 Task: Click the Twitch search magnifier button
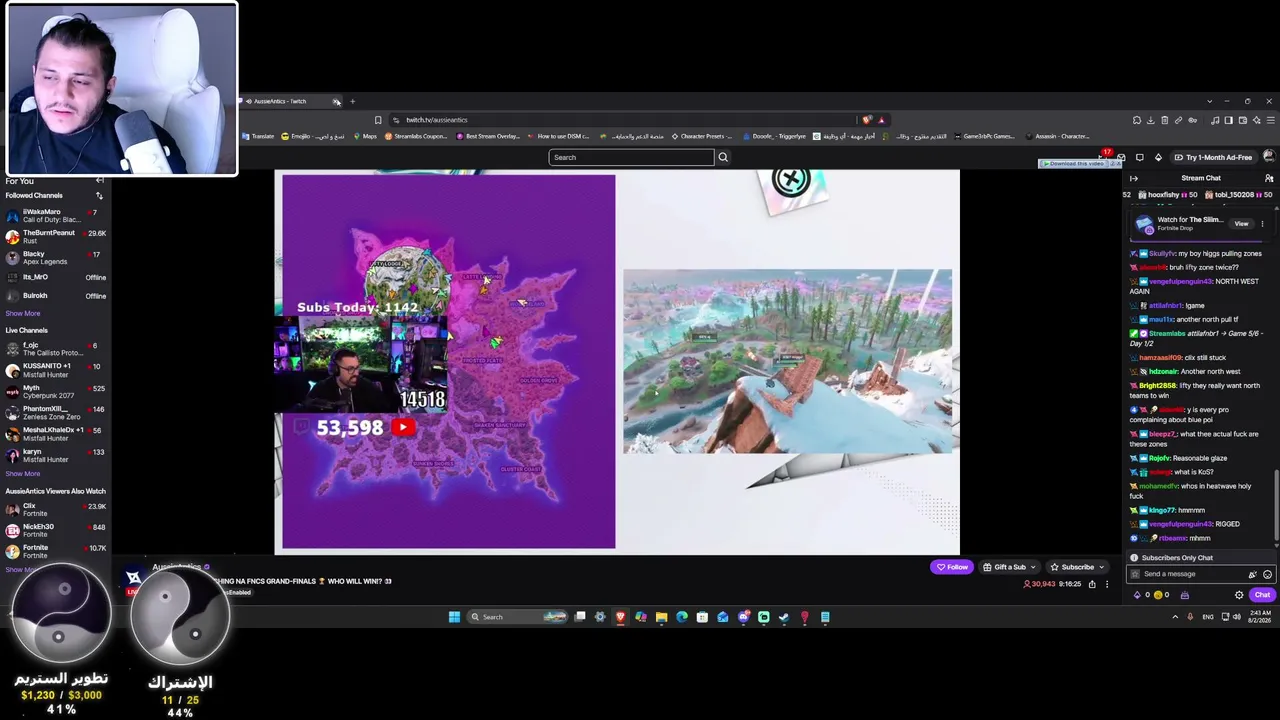coord(723,157)
